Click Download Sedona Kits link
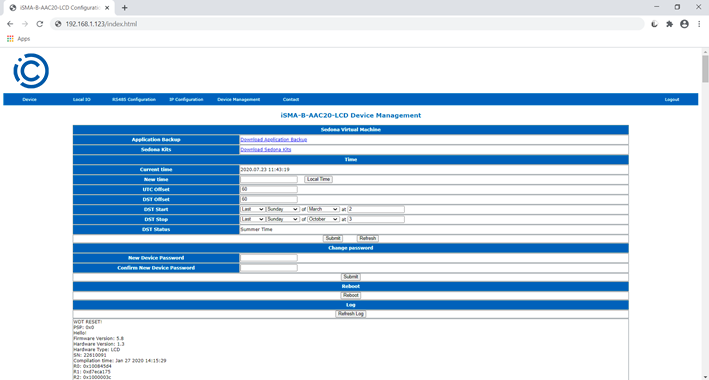Image resolution: width=709 pixels, height=380 pixels. [266, 150]
